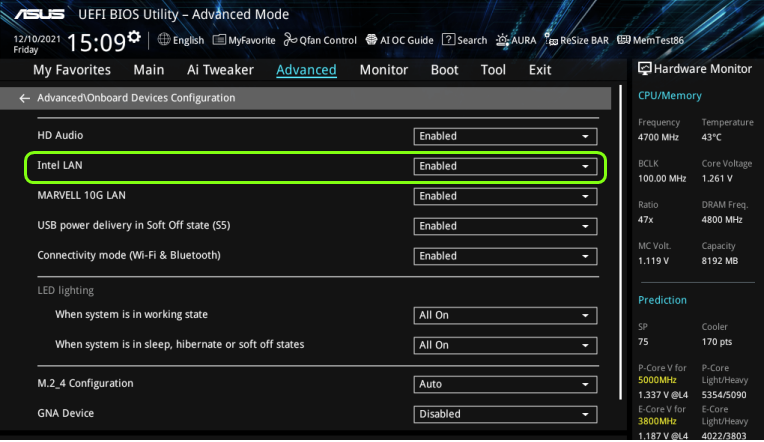Open the time settings gear icon
Screen dimensions: 764x442
134,37
